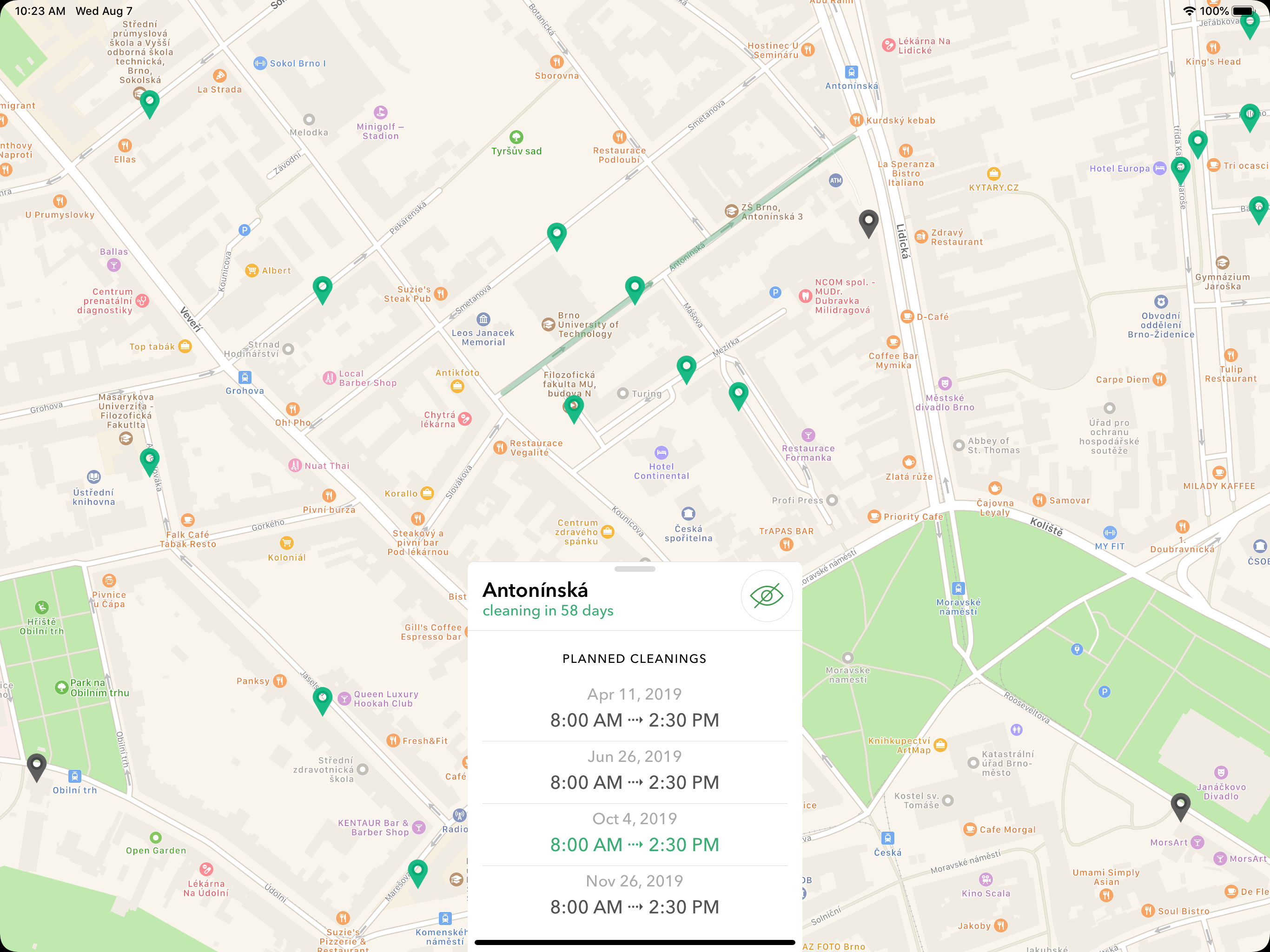Viewport: 1270px width, 952px height.
Task: Tap the Albert supermarket icon
Action: (251, 271)
